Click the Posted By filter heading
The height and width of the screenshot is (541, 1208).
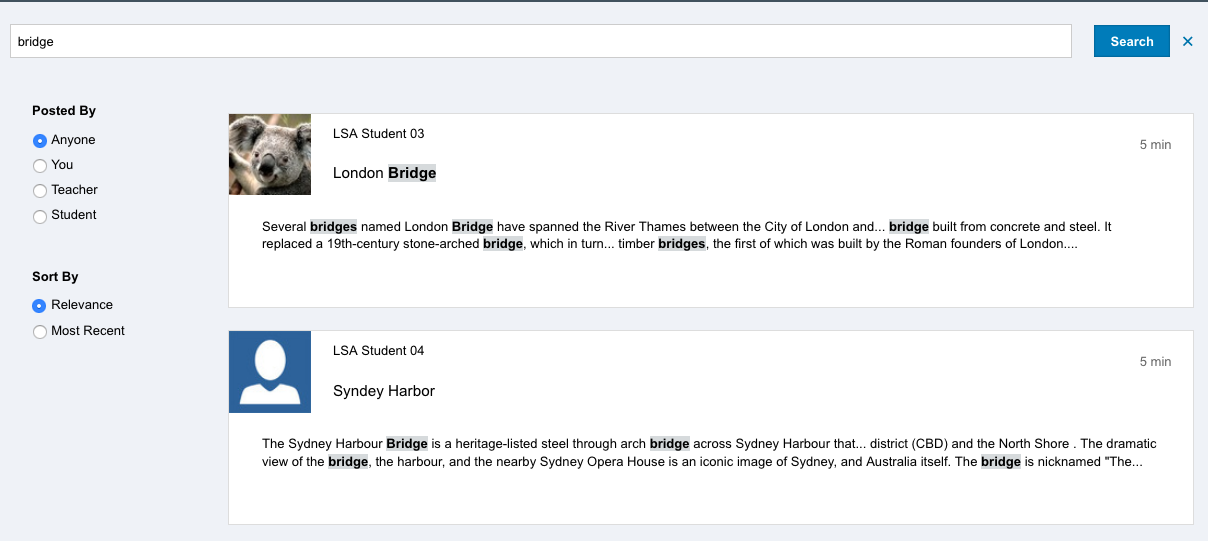[64, 111]
